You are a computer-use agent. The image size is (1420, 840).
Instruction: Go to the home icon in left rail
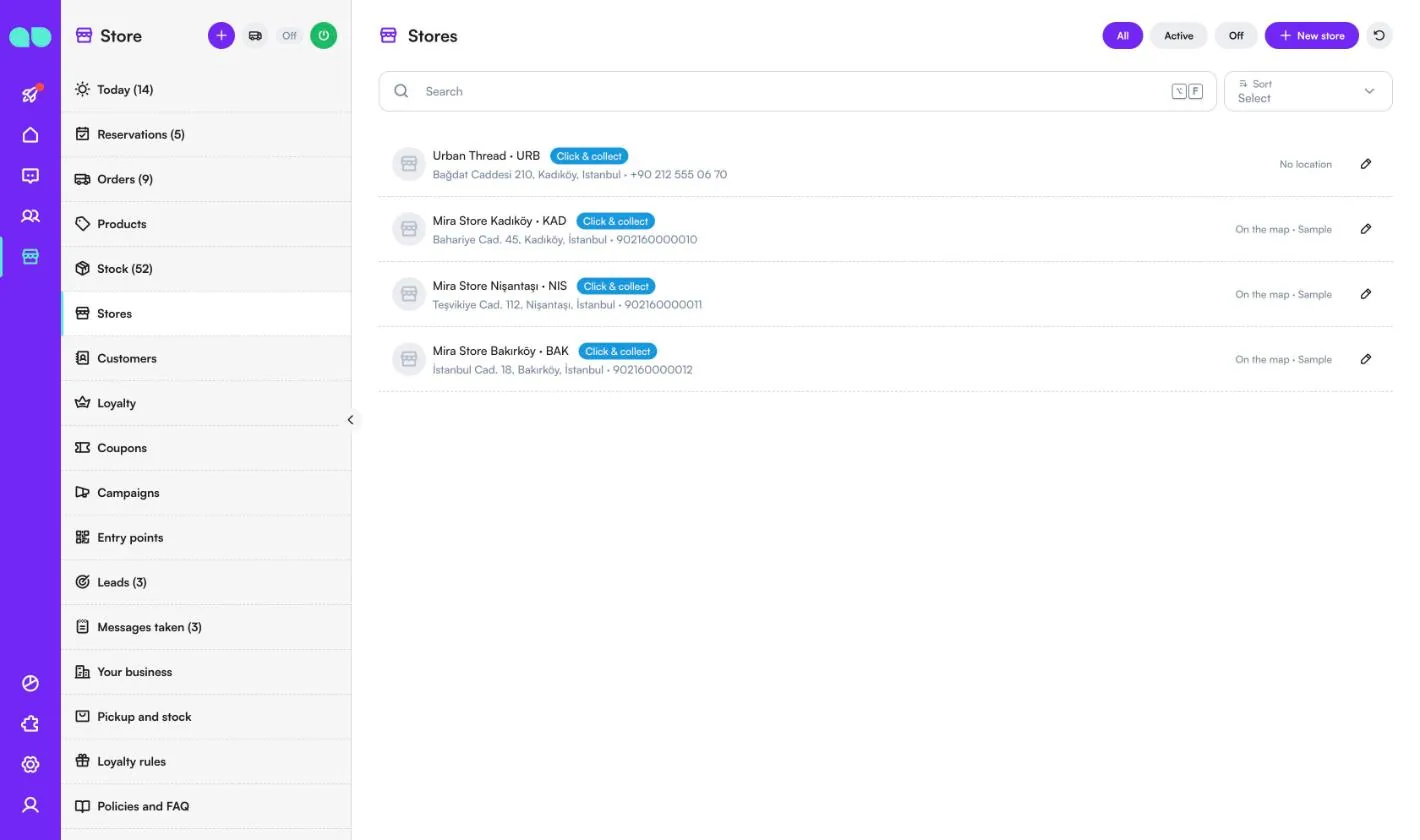30,135
